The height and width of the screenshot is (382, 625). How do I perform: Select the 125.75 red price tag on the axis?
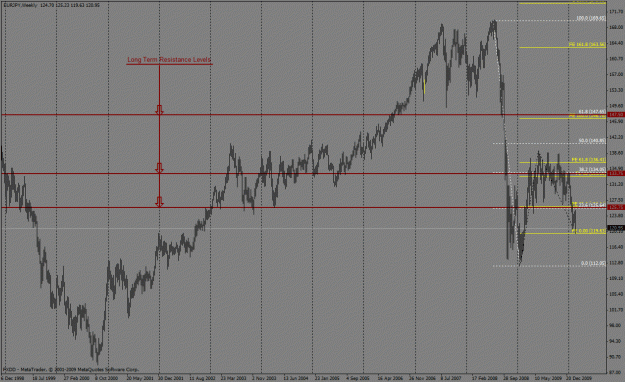tap(616, 207)
